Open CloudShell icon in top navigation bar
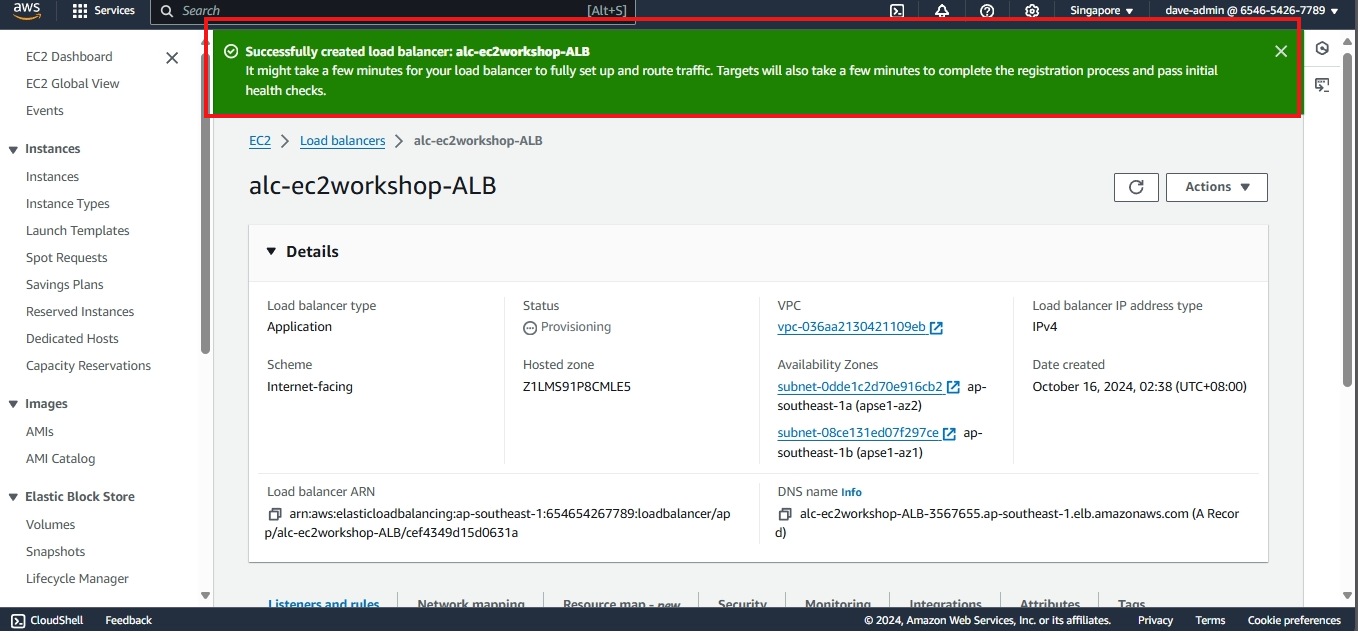 coord(897,11)
